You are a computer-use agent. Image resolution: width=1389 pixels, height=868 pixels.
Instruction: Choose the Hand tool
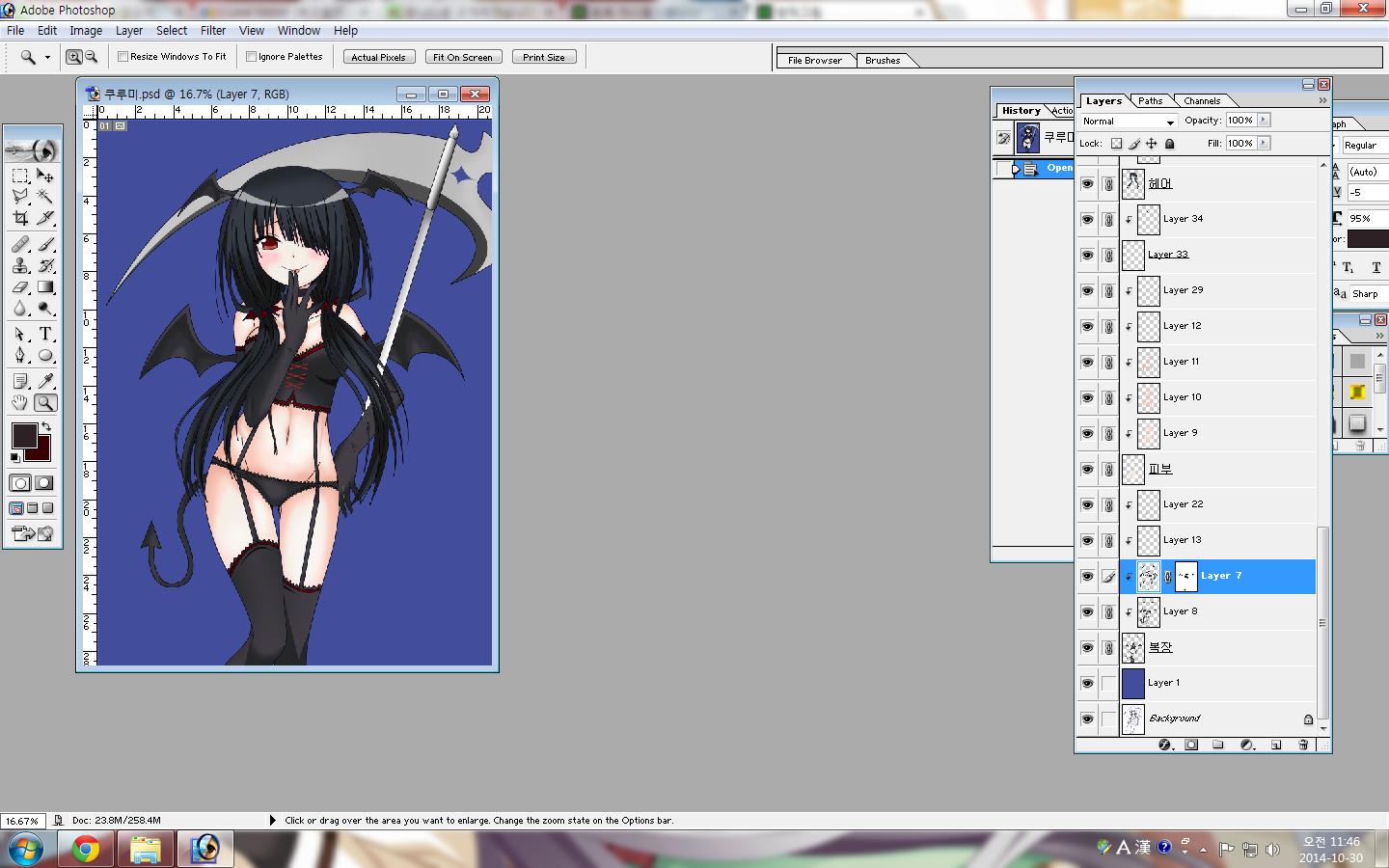[20, 403]
